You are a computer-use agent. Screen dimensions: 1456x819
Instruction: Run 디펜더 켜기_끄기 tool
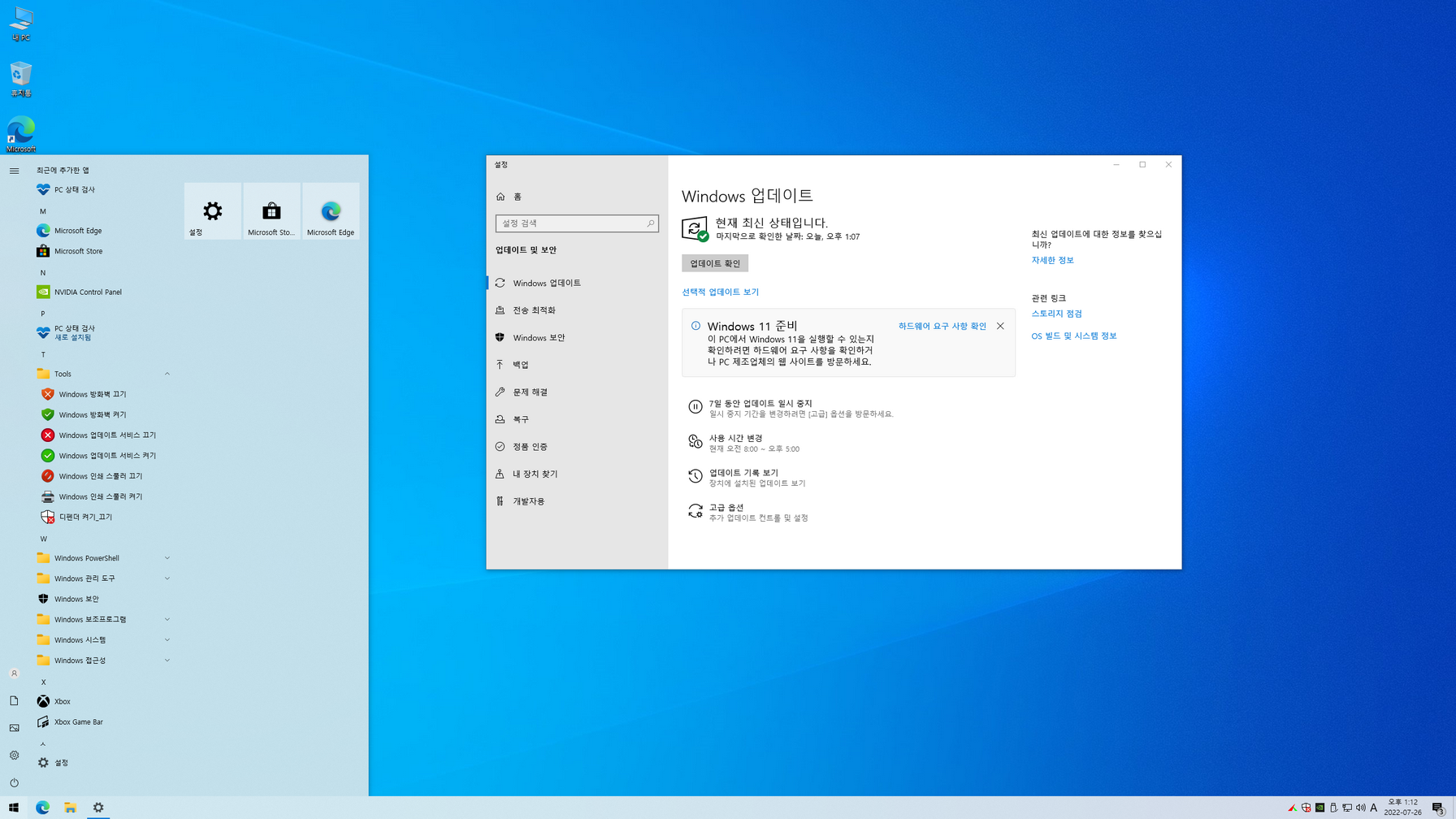pos(102,517)
